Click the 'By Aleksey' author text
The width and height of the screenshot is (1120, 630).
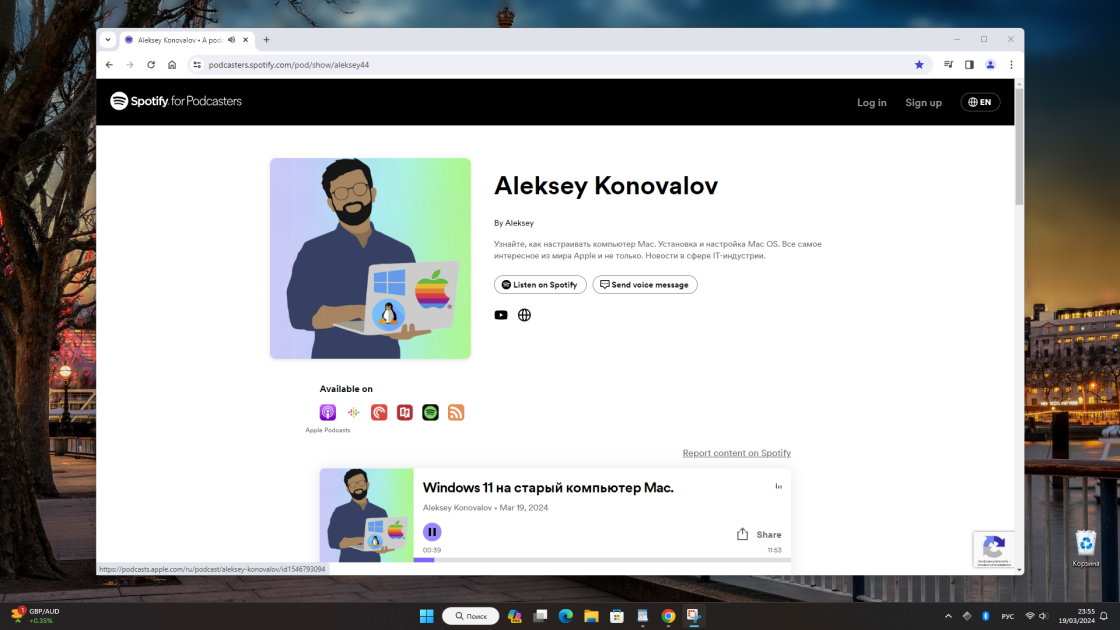514,223
